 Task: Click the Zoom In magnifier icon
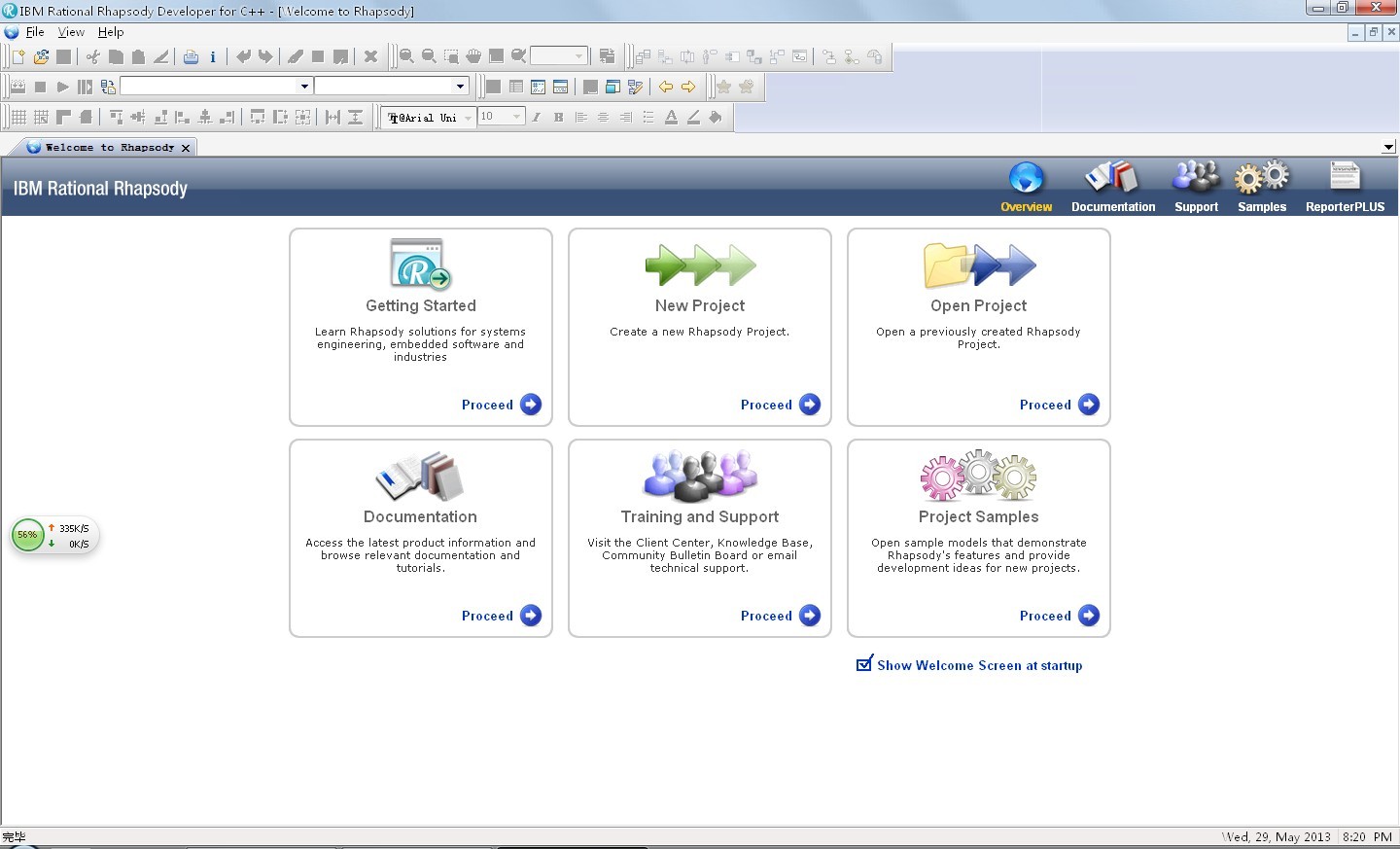click(x=406, y=56)
